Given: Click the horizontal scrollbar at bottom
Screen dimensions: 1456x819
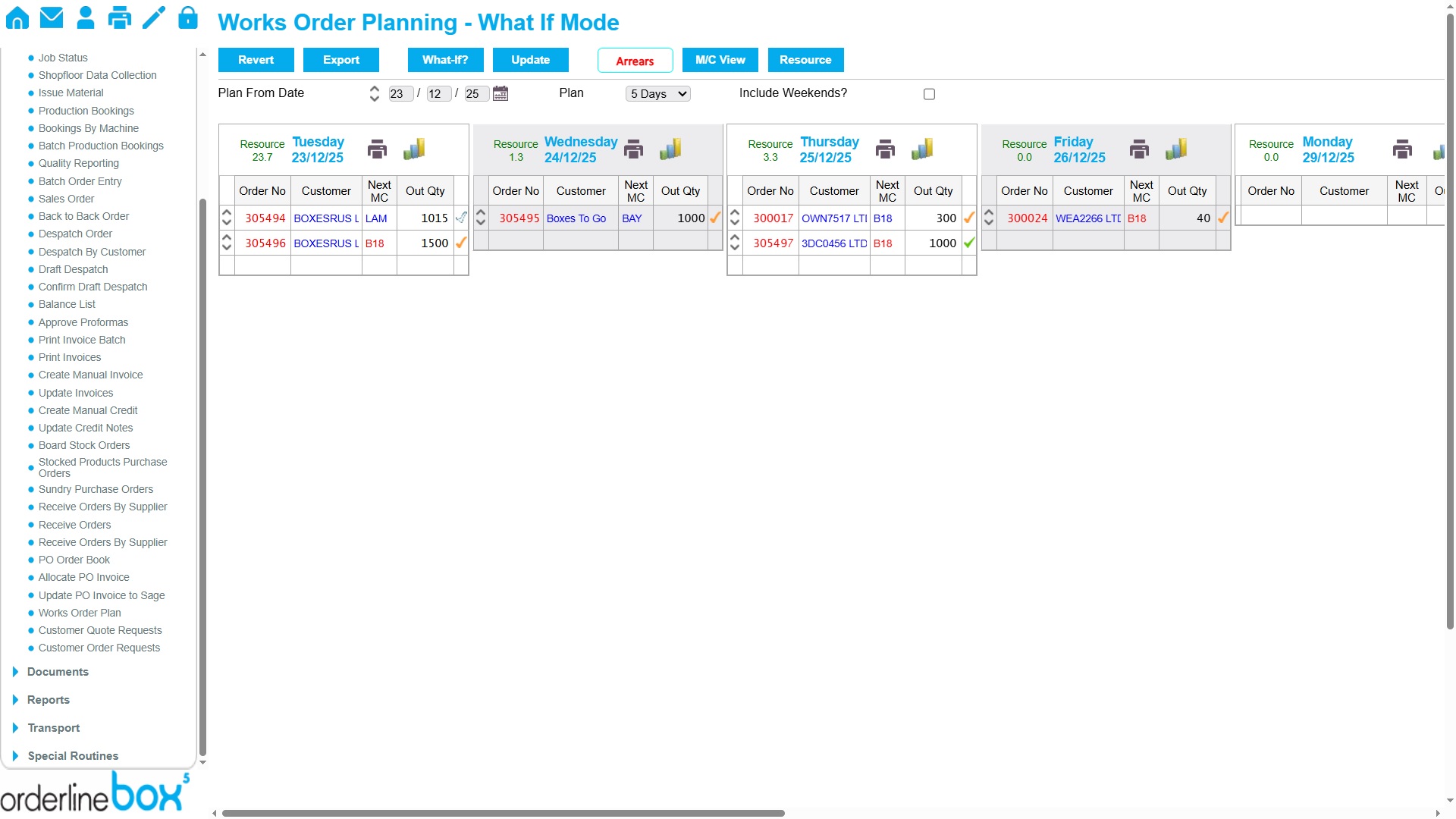Looking at the screenshot, I should [503, 813].
